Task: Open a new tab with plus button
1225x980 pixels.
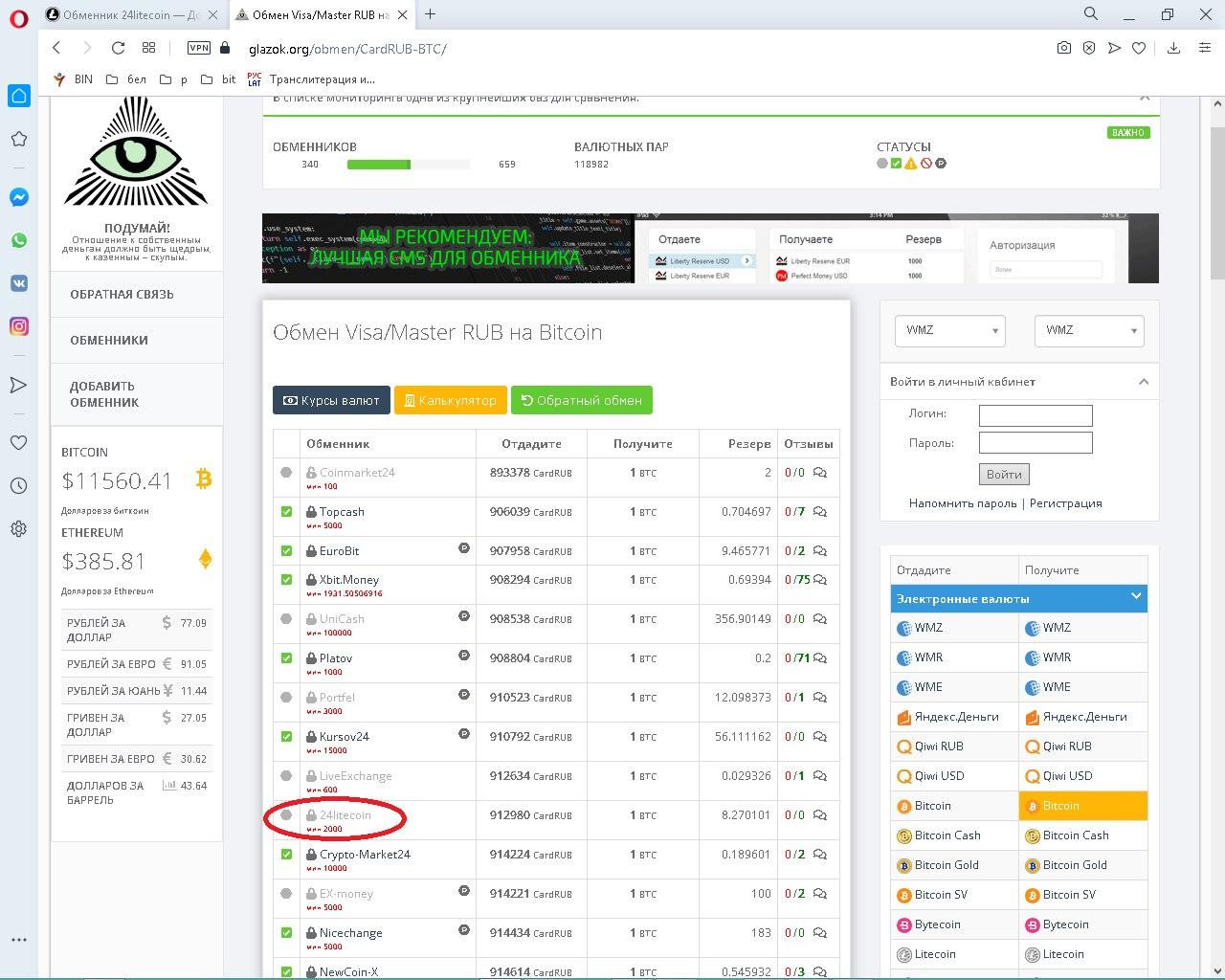Action: tap(430, 14)
